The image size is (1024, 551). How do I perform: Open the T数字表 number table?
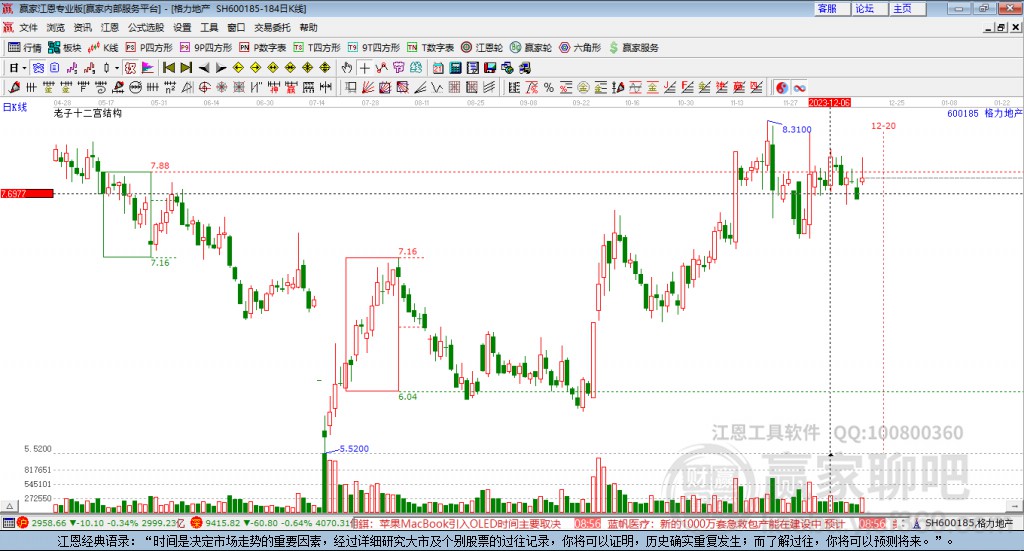(x=430, y=48)
